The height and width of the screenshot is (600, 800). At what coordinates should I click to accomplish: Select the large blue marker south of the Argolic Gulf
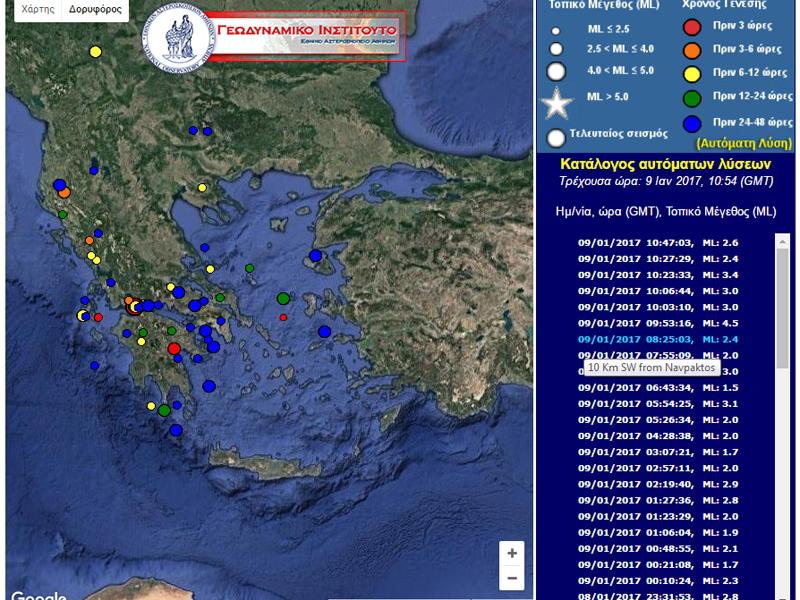tap(209, 386)
